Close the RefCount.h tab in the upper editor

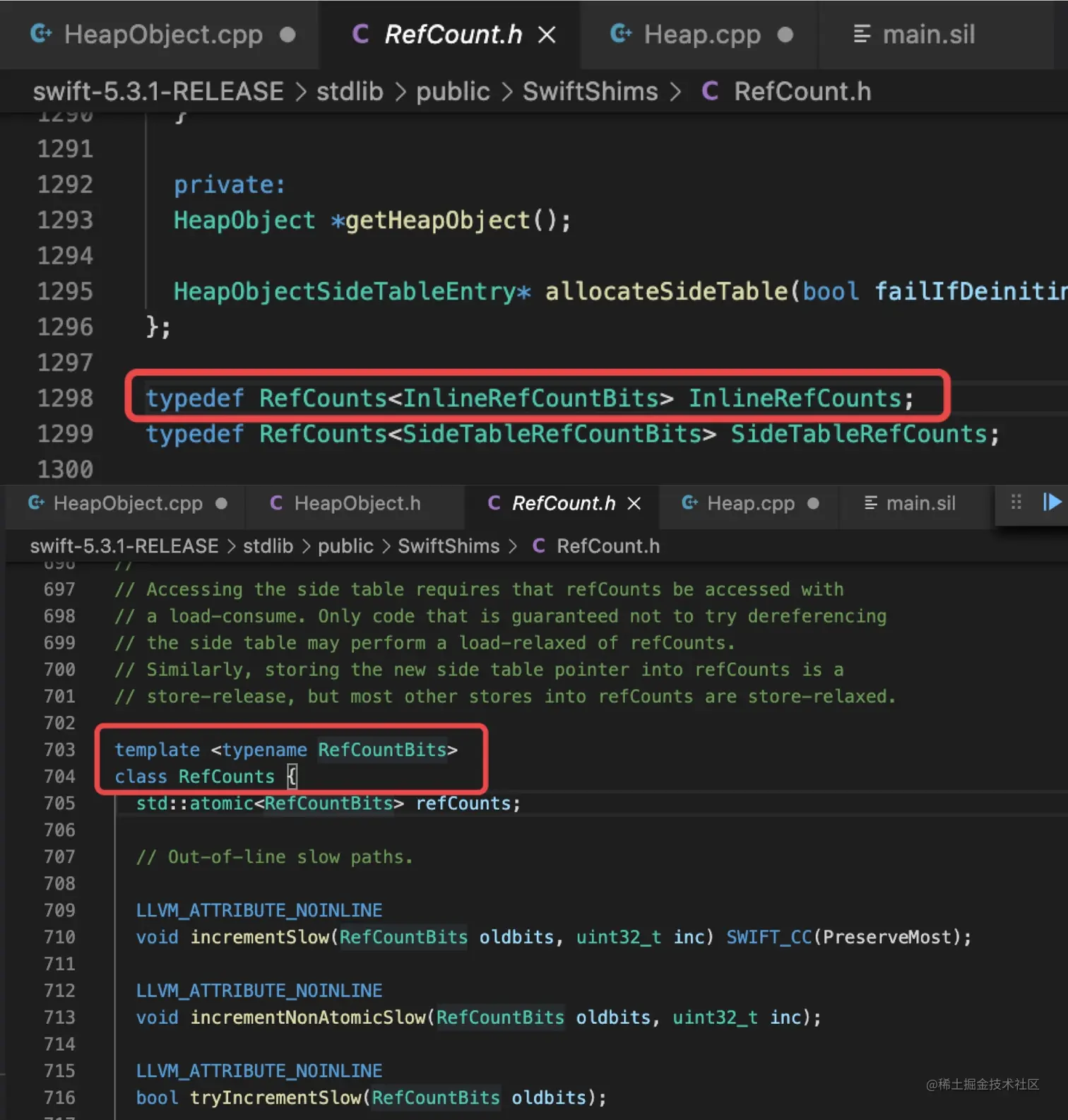click(x=547, y=35)
